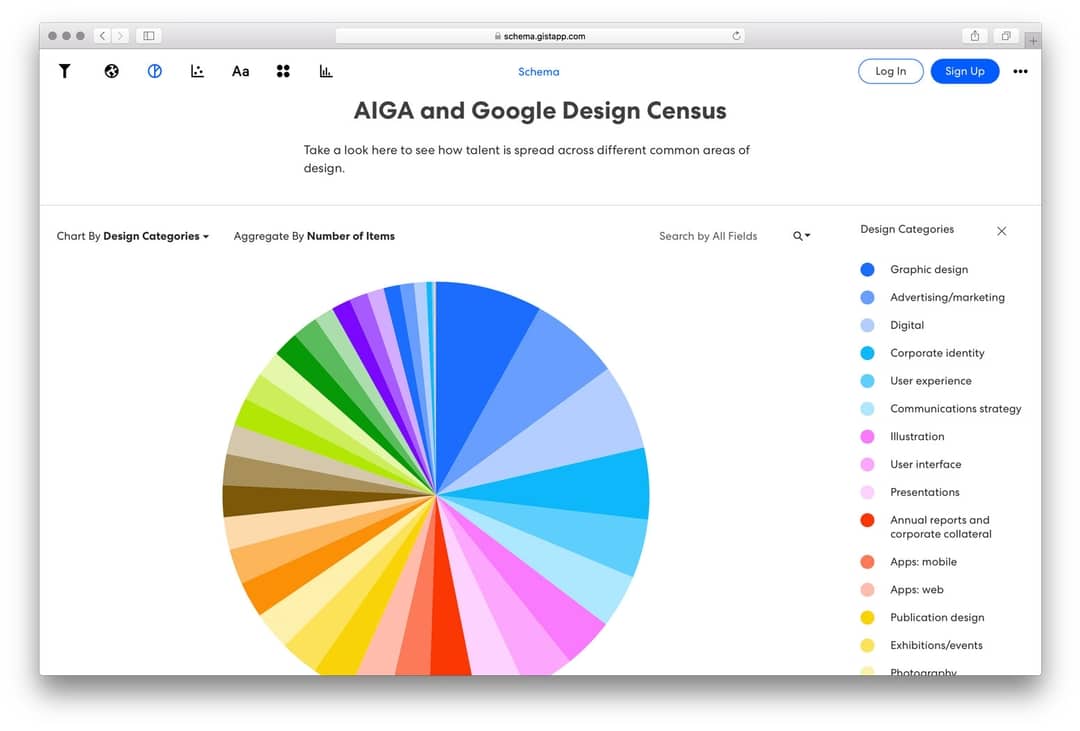Select the pie chart view
Viewport: 1080px width, 731px height.
point(154,71)
